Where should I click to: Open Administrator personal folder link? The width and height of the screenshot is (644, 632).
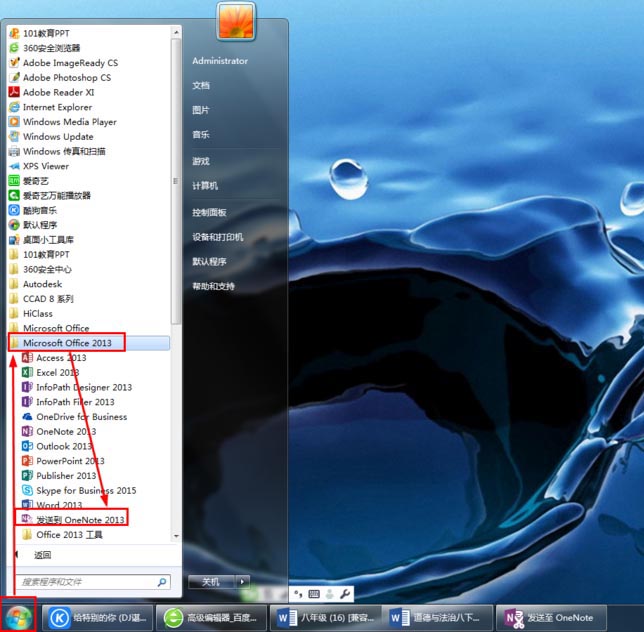pos(220,61)
